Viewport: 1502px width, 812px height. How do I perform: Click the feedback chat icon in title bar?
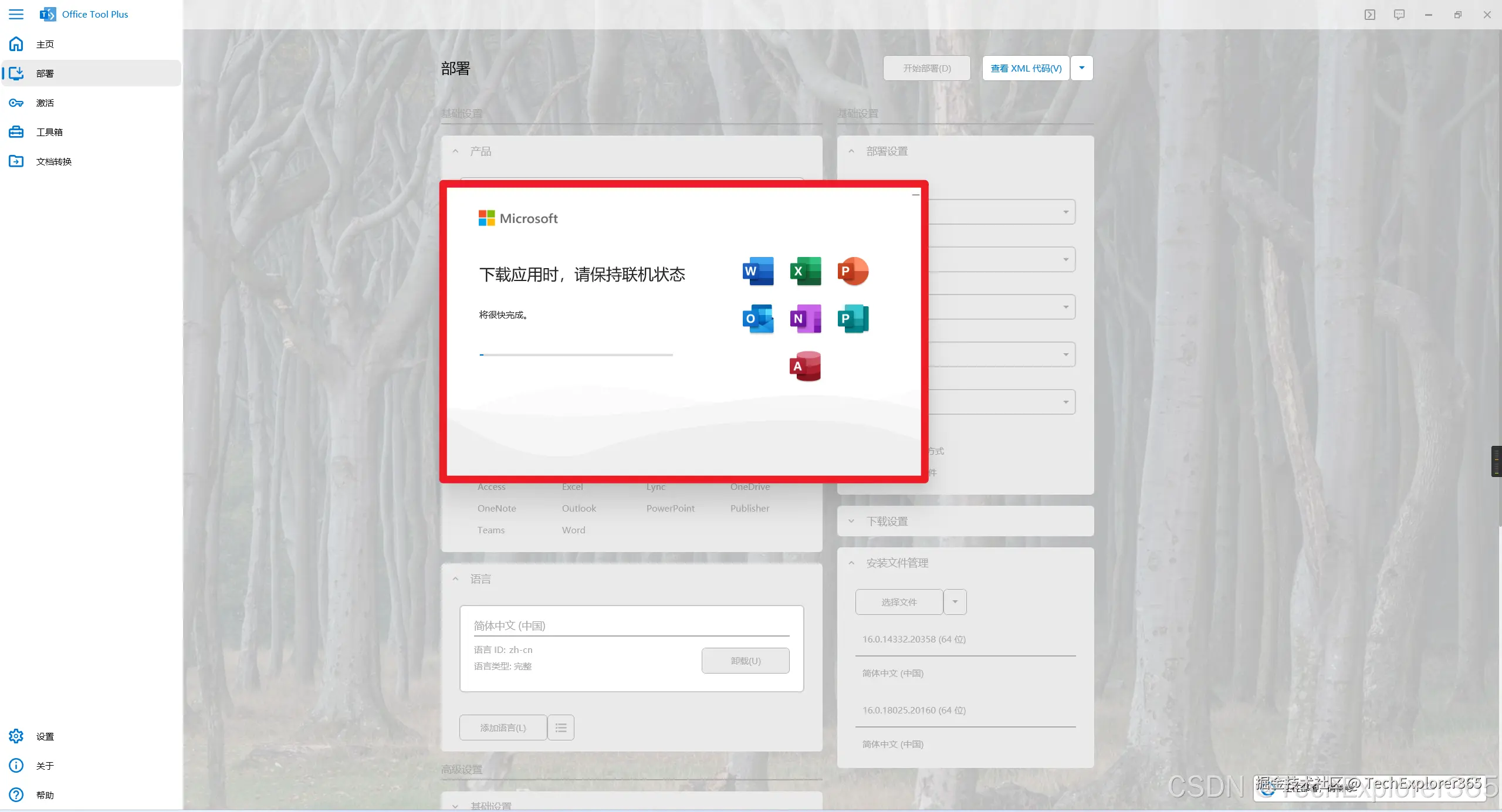pos(1399,15)
